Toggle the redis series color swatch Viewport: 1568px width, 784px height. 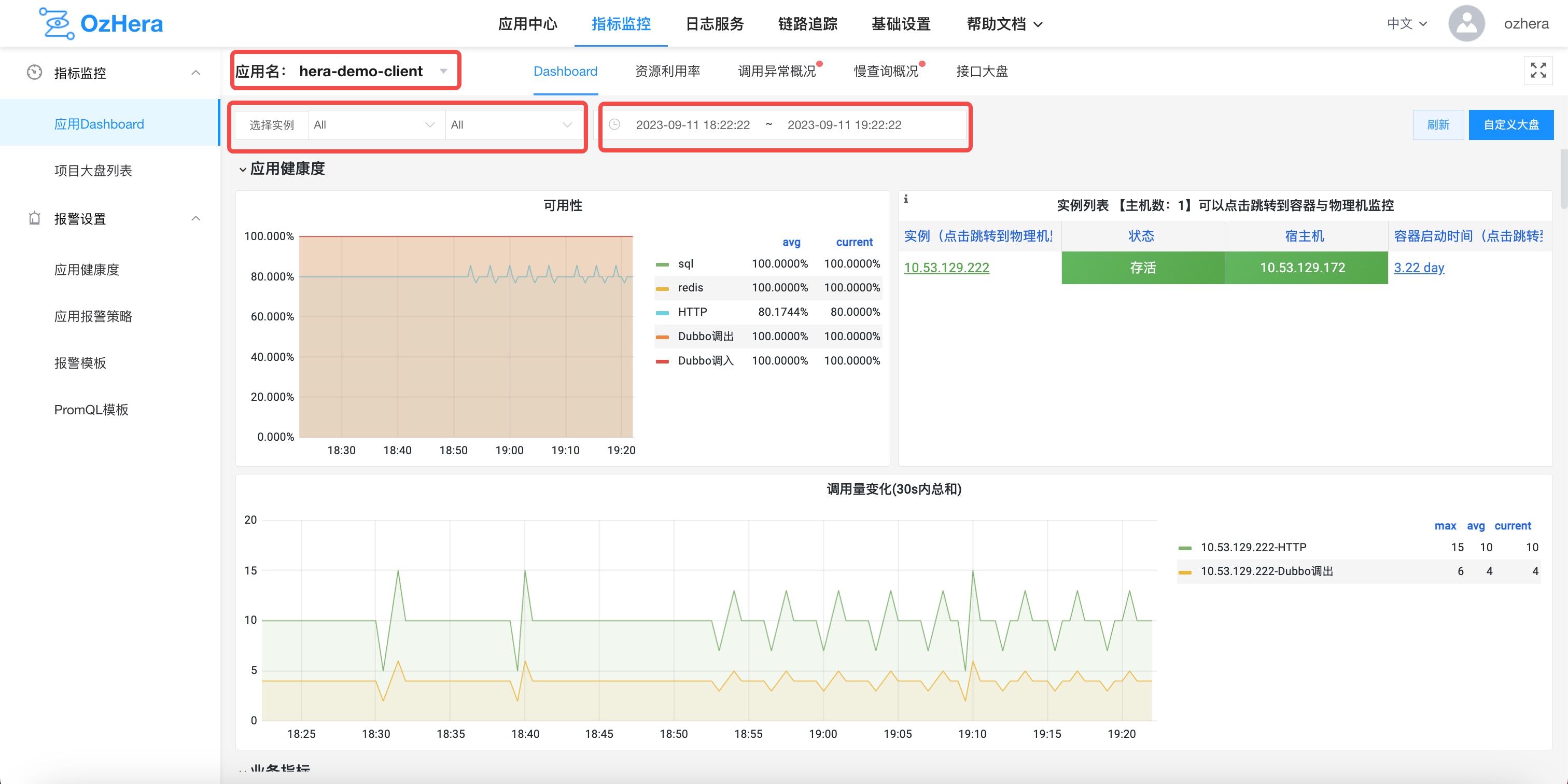click(662, 288)
